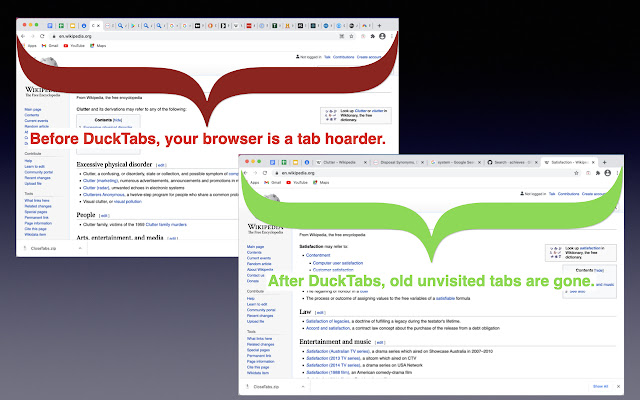Reload the page in the back Clutter window
The image size is (640, 400).
[42, 36]
